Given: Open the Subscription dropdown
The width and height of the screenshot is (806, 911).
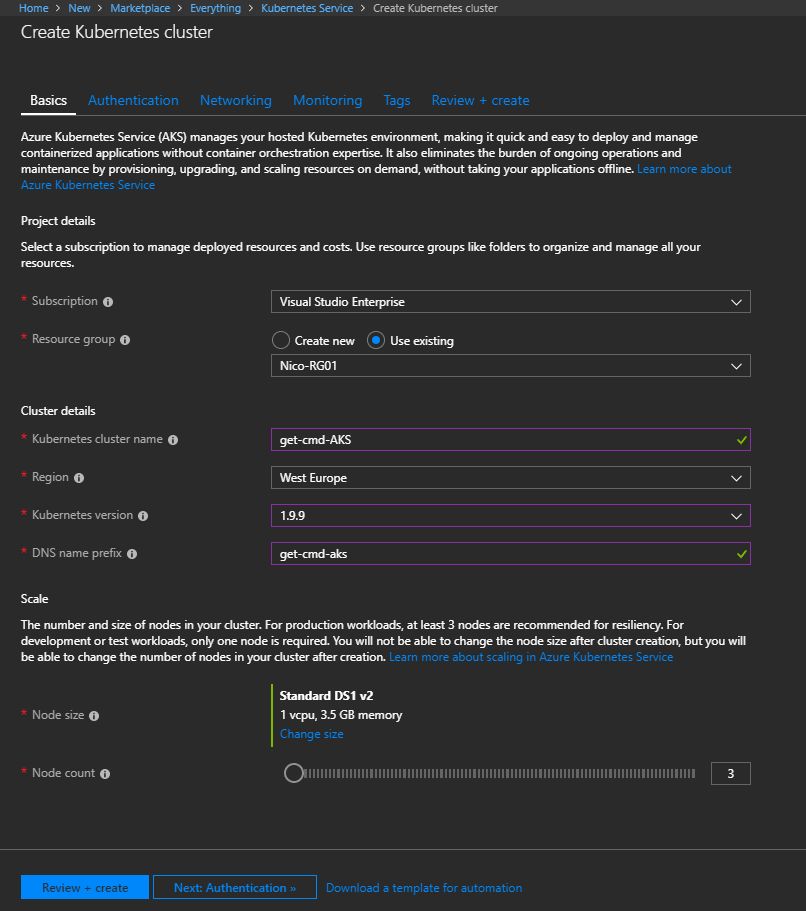Looking at the screenshot, I should tap(510, 302).
